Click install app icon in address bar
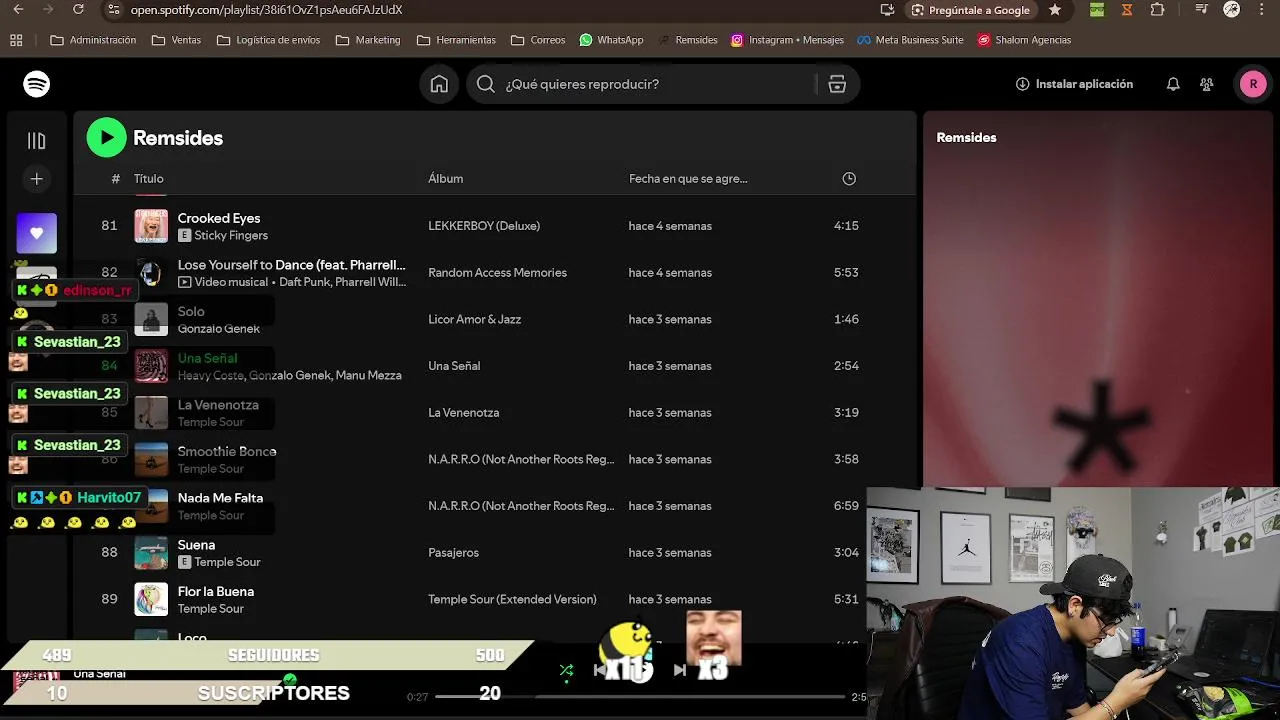Viewport: 1280px width, 720px height. click(x=887, y=10)
